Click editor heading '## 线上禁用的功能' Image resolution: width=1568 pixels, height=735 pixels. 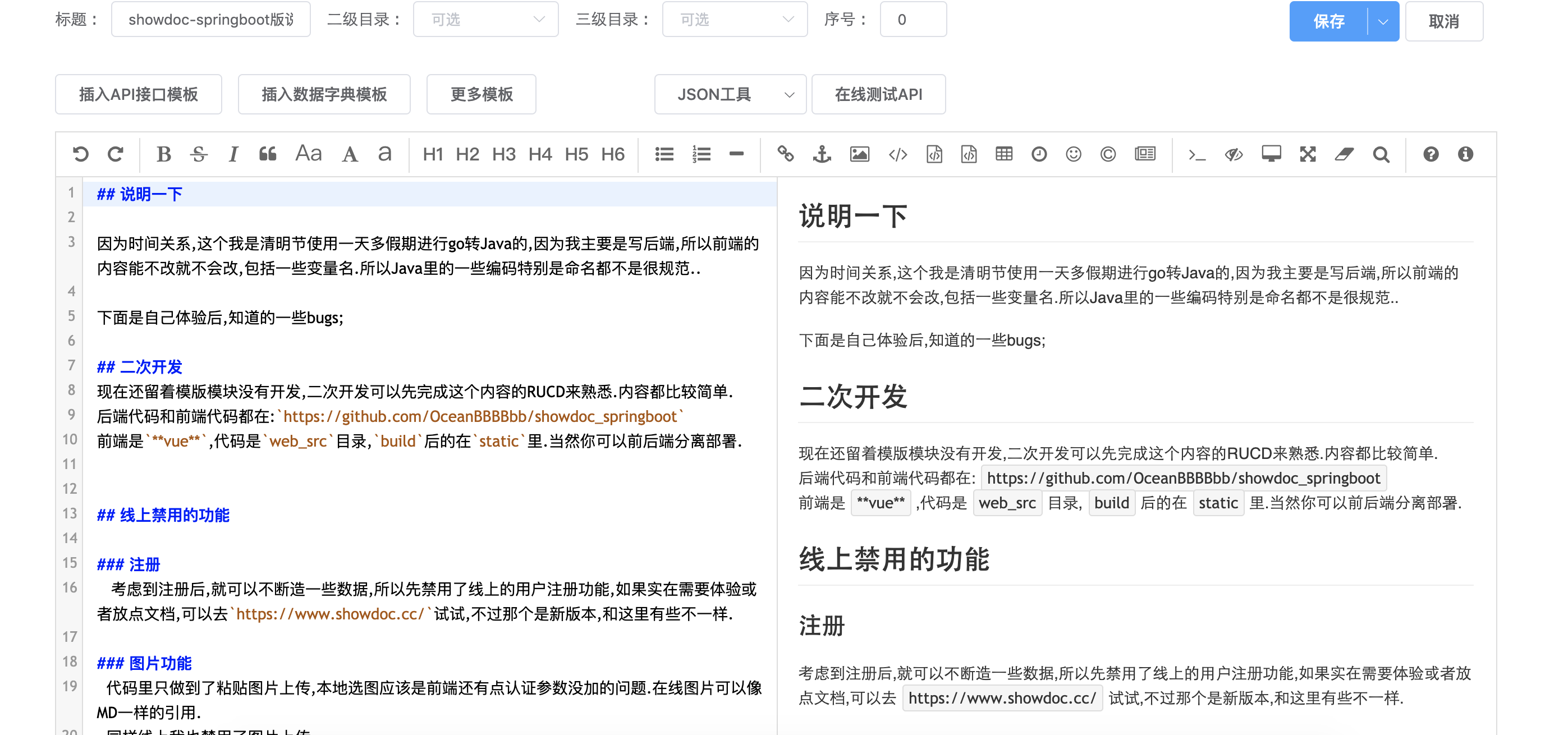(163, 514)
